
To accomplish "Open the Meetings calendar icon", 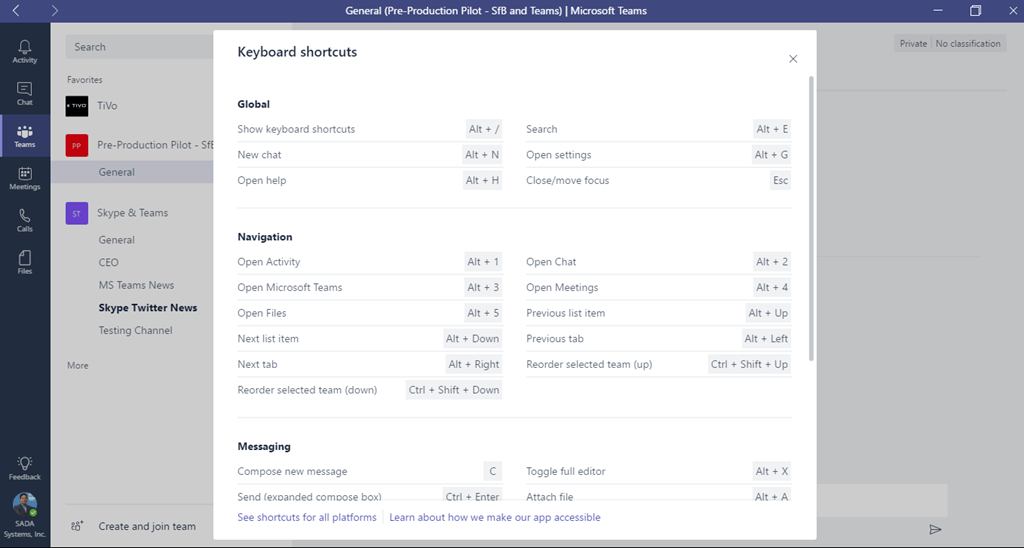I will [25, 174].
